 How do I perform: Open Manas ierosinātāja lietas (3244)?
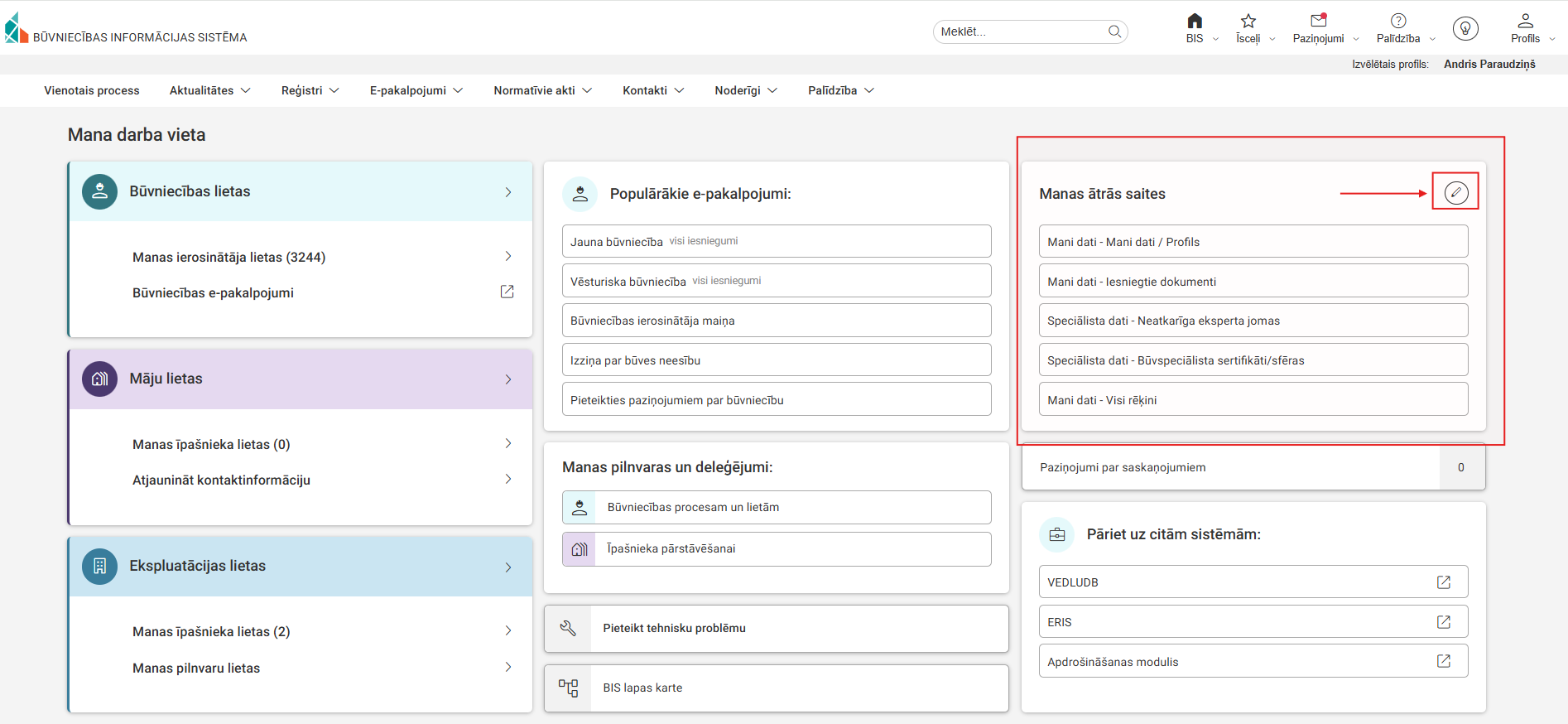click(228, 257)
